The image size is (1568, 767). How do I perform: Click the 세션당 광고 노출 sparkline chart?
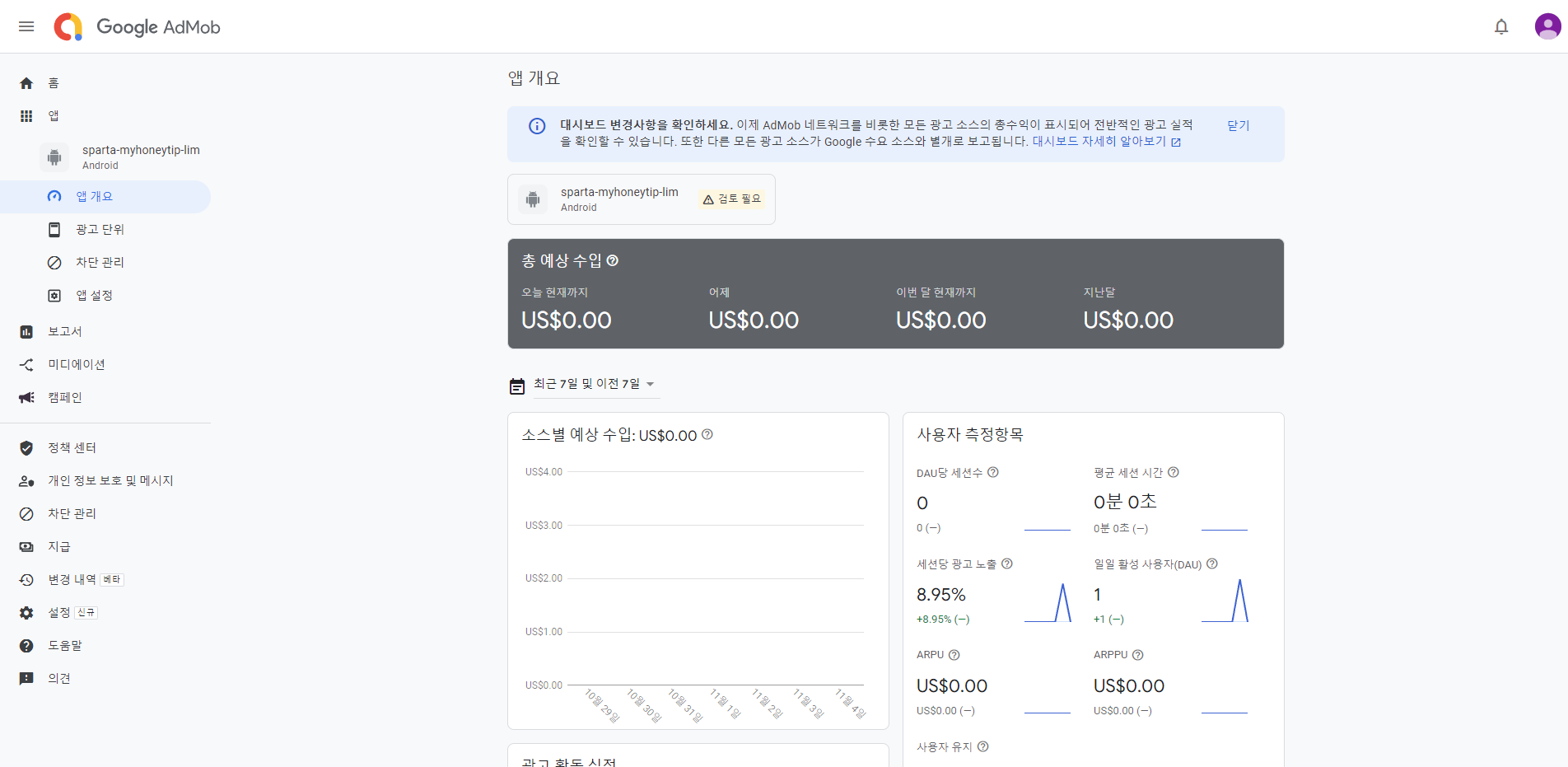[1048, 602]
